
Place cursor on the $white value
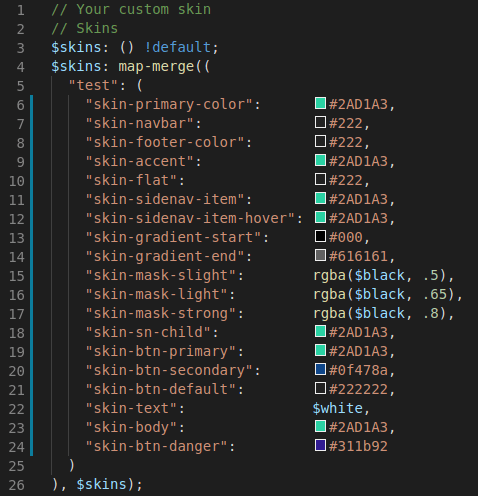(x=338, y=408)
